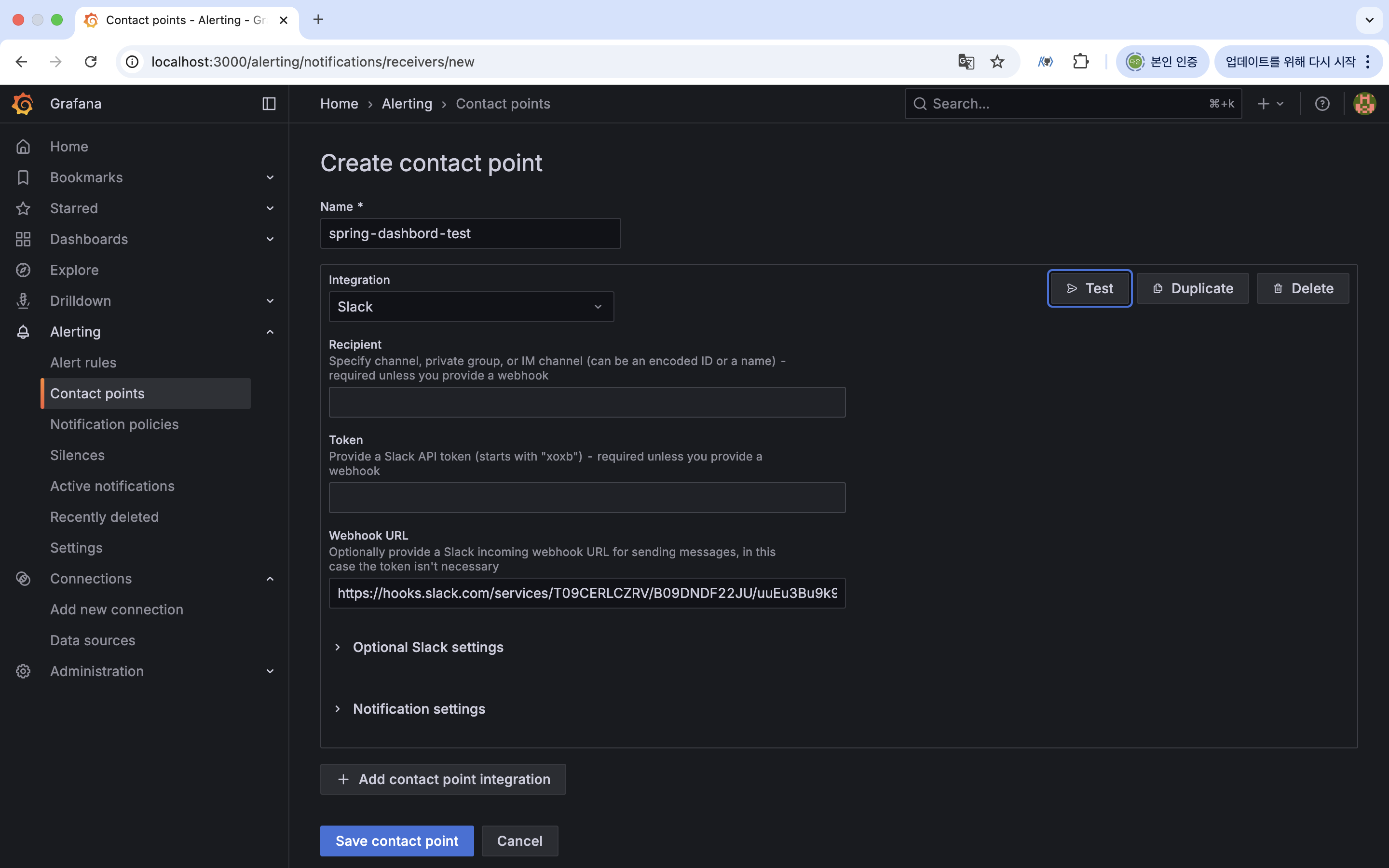Expand Optional Slack settings section

tap(428, 647)
